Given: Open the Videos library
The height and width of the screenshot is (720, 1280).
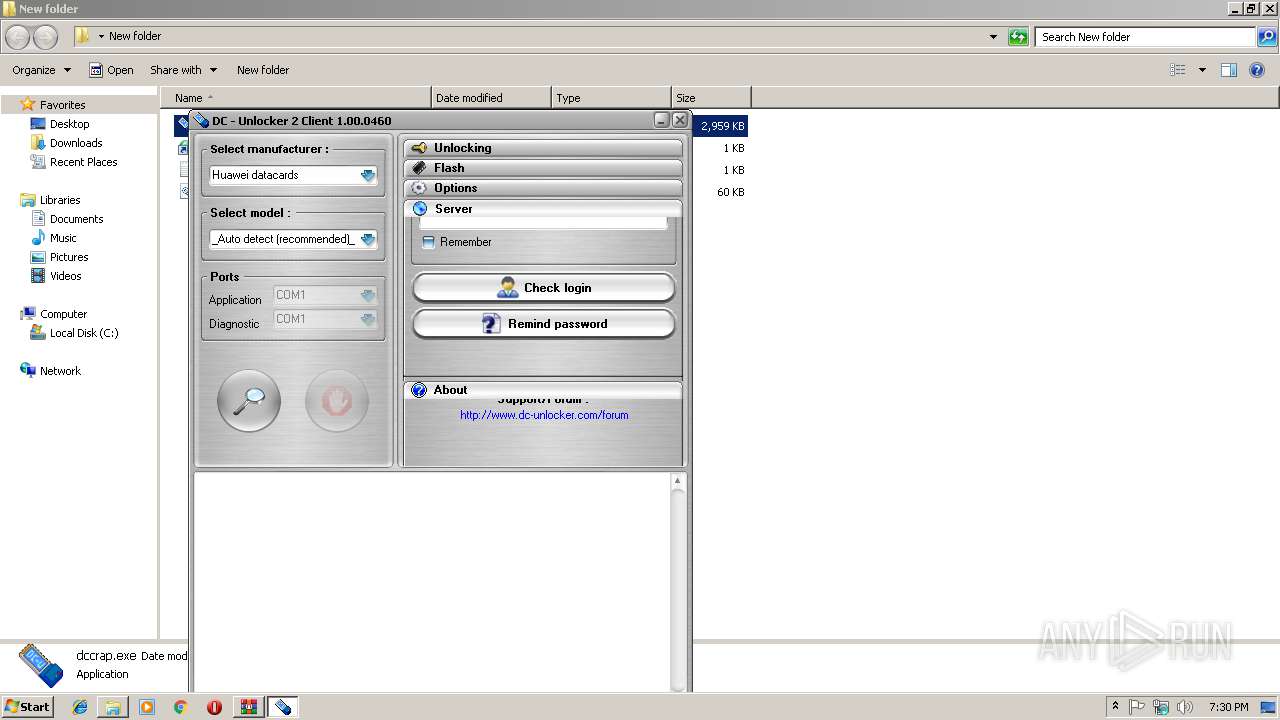Looking at the screenshot, I should pyautogui.click(x=66, y=276).
